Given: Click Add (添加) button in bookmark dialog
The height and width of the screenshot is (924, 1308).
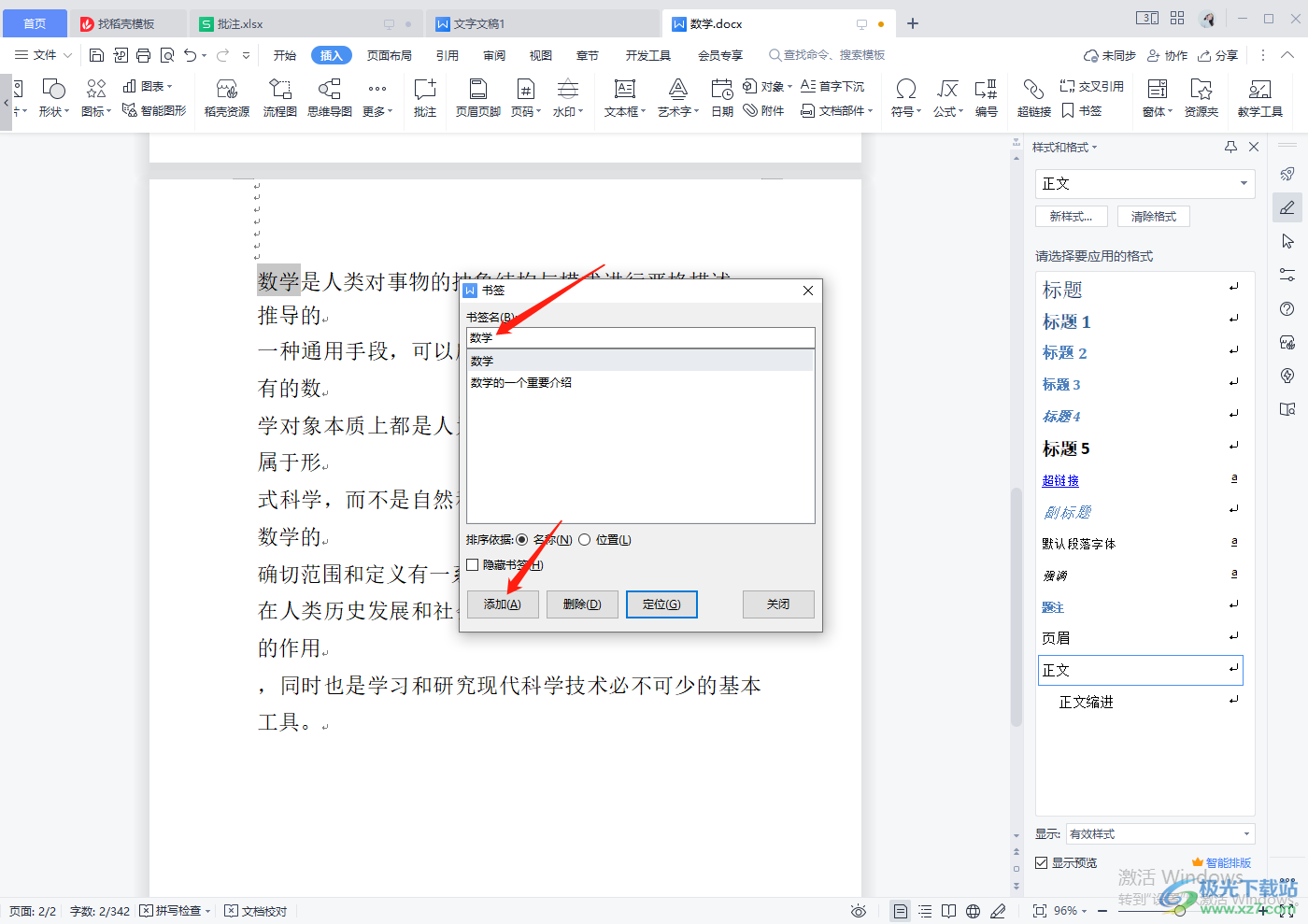Looking at the screenshot, I should coord(503,604).
